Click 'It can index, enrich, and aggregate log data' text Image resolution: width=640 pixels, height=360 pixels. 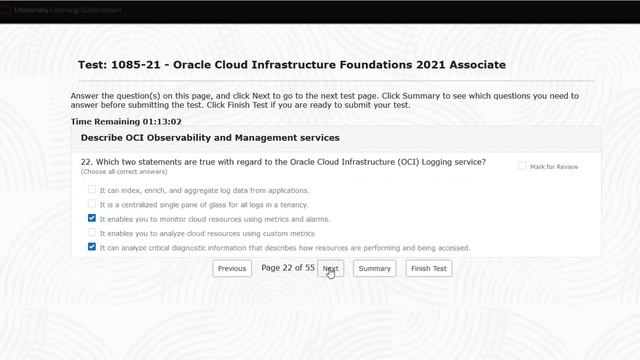[204, 191]
